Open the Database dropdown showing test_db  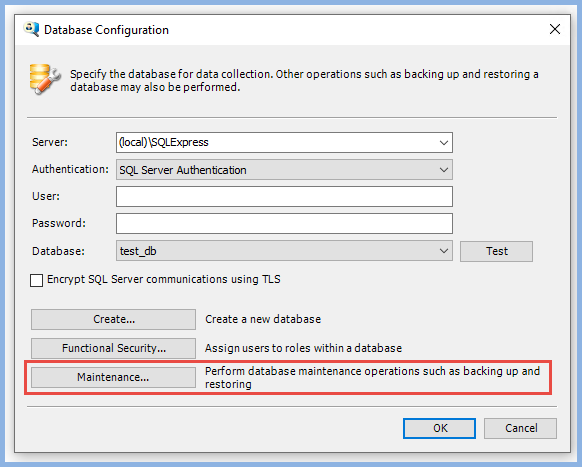pos(284,251)
